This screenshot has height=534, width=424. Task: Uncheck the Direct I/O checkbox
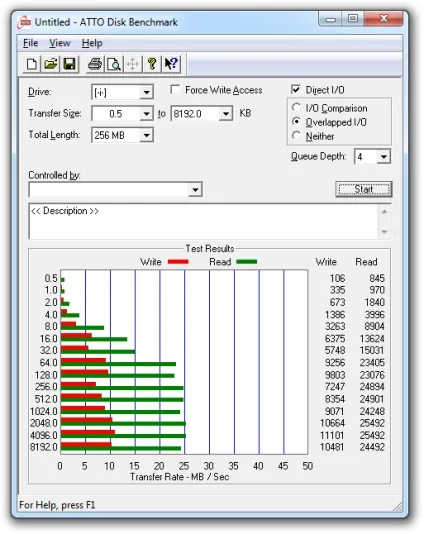(296, 90)
